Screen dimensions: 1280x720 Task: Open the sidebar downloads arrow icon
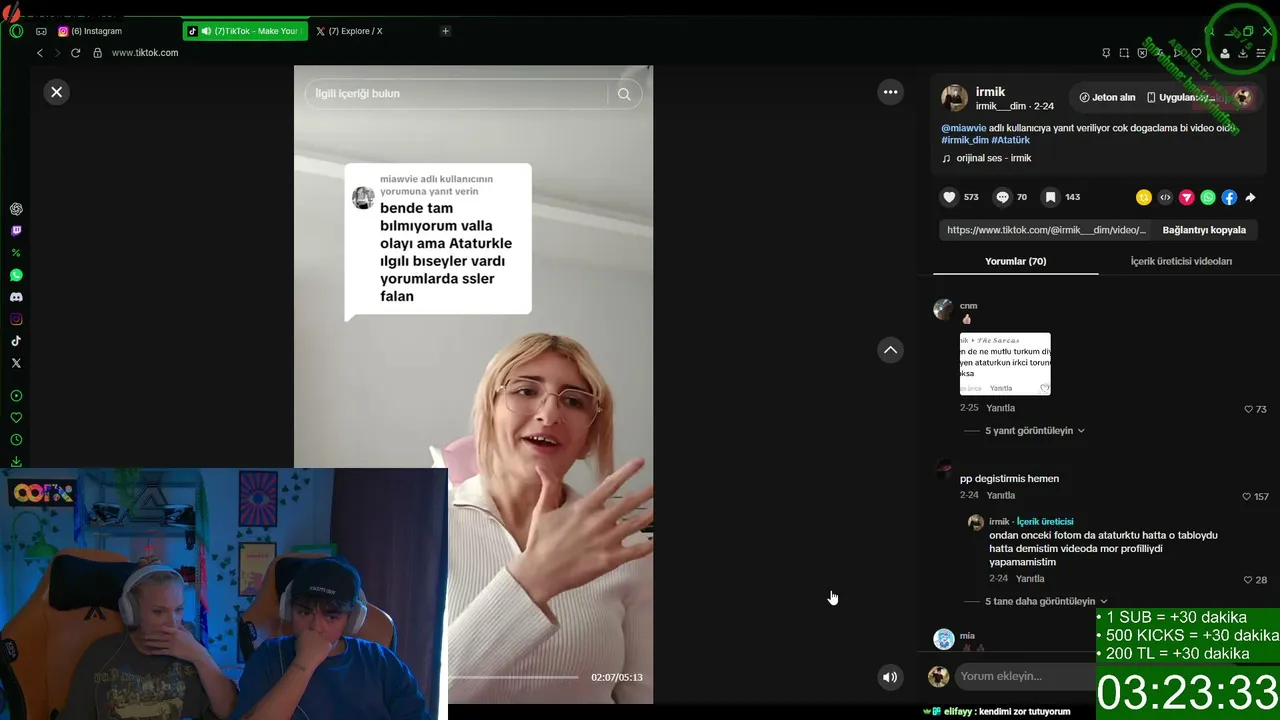coord(16,462)
